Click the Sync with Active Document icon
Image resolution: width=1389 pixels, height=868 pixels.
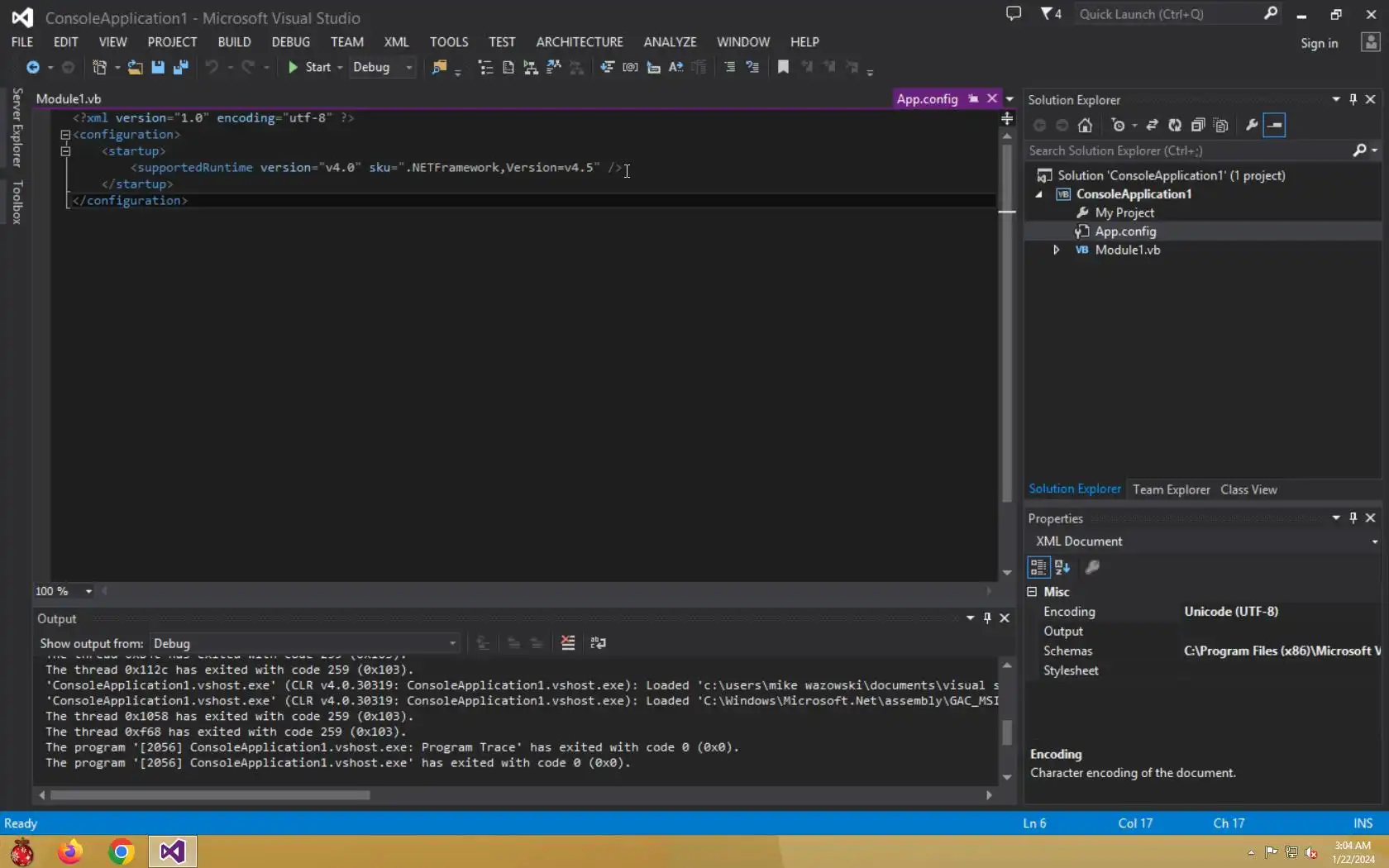pos(1152,125)
